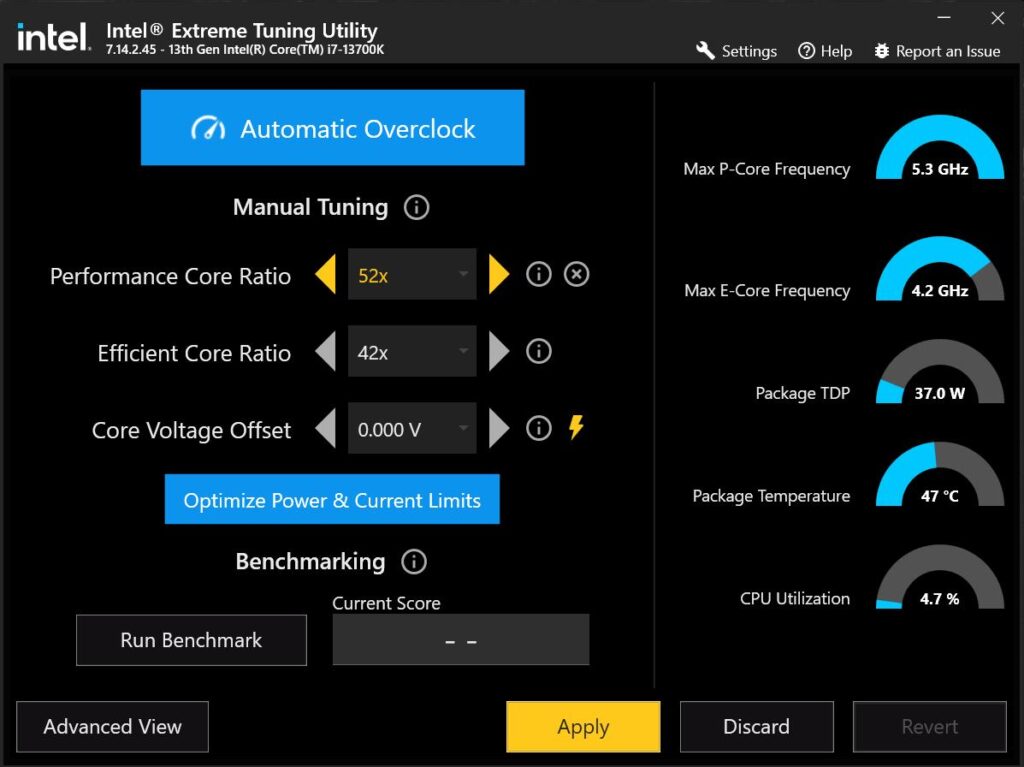Click the CPU Utilization gauge
This screenshot has height=767, width=1024.
940,577
